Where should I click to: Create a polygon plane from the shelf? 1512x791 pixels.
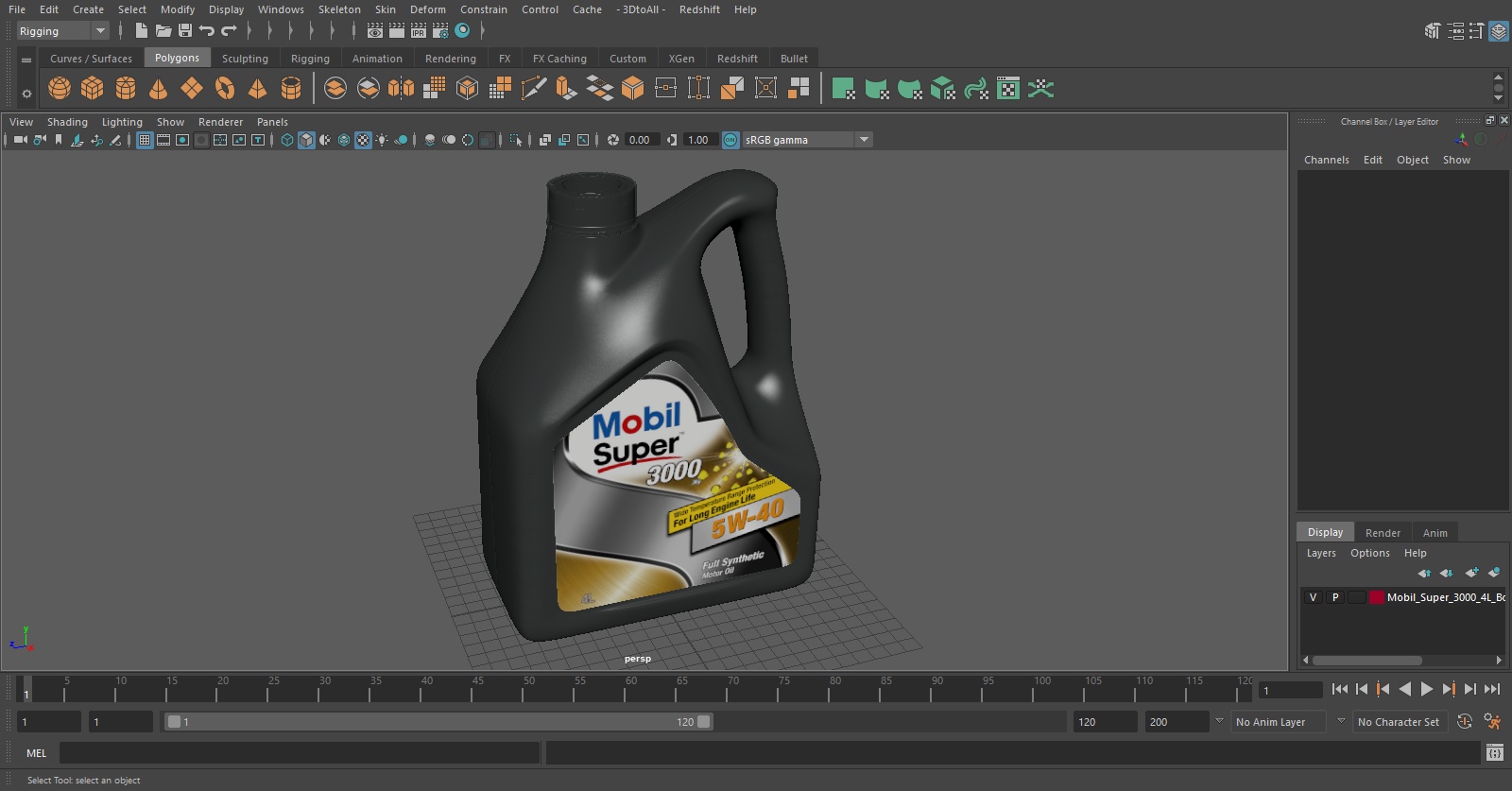pyautogui.click(x=192, y=89)
